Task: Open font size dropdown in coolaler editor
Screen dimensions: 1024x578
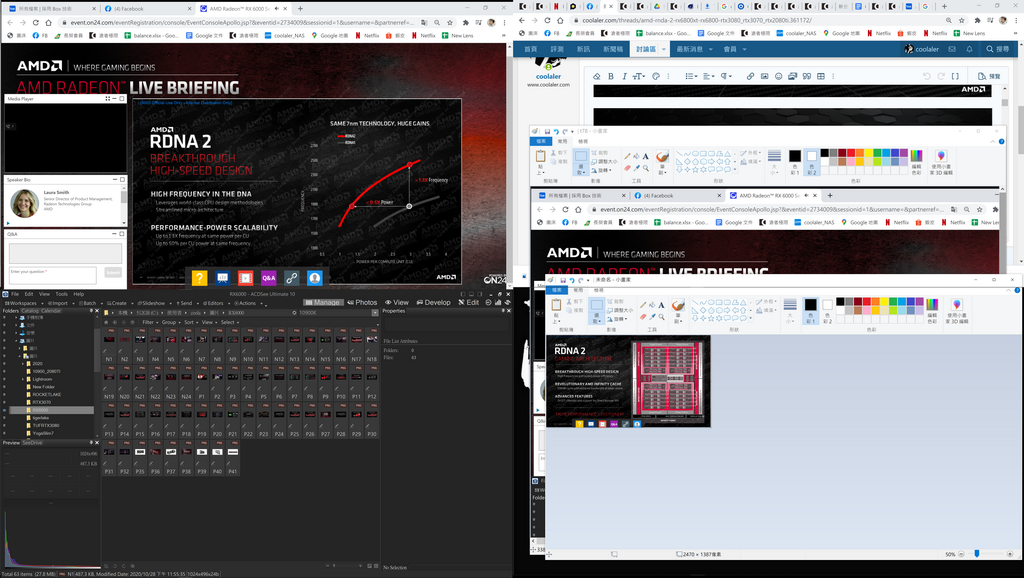Action: coord(639,76)
